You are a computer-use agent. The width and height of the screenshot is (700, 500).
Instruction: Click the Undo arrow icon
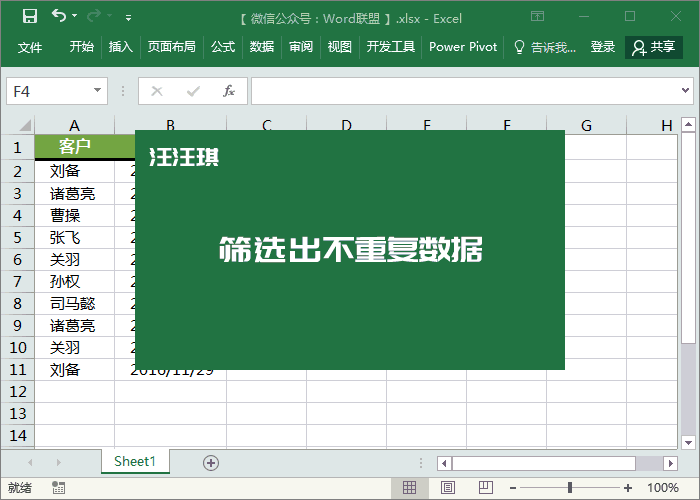click(x=58, y=16)
